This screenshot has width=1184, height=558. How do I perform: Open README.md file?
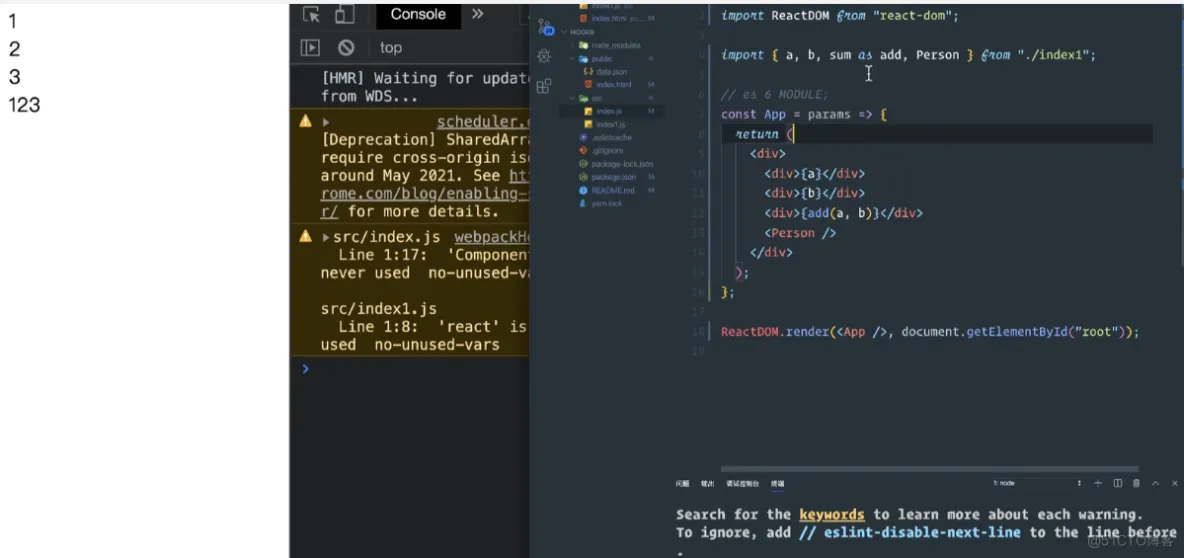pos(613,190)
